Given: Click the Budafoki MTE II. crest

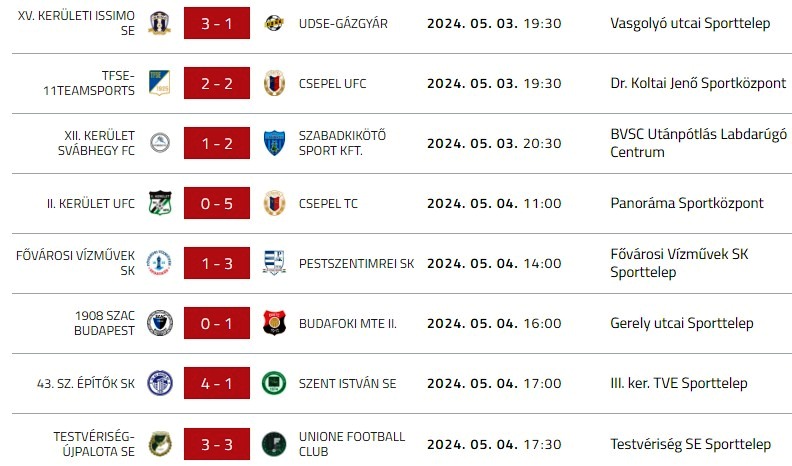Looking at the screenshot, I should point(273,323).
